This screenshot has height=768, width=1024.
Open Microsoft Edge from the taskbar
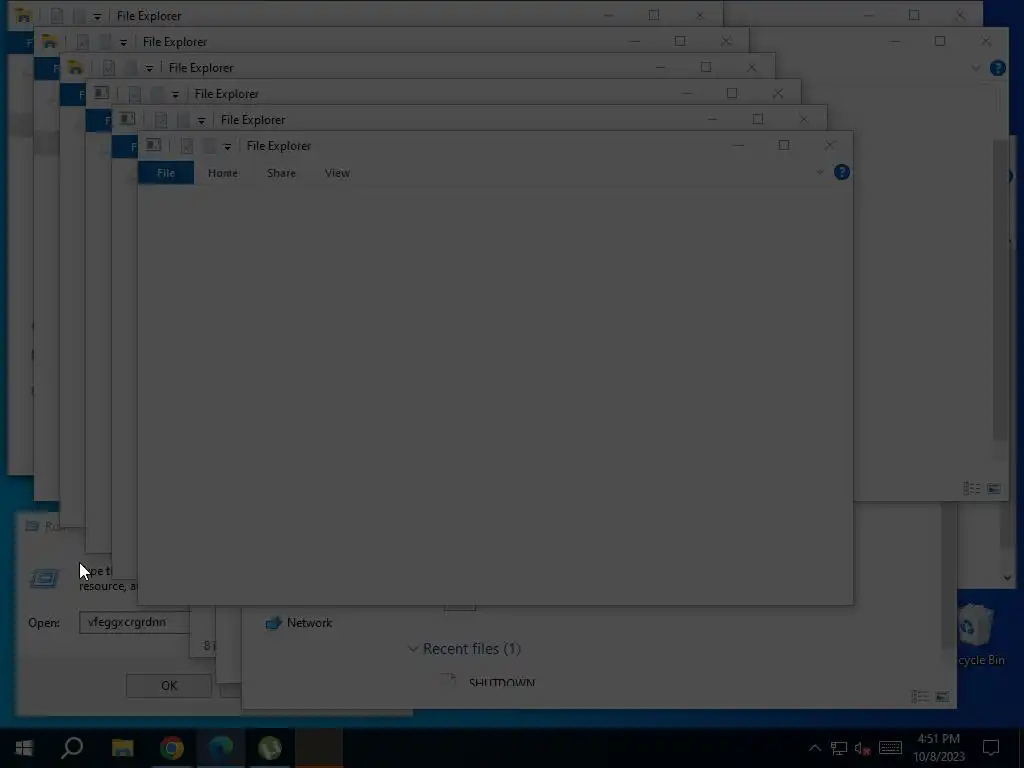[221, 748]
